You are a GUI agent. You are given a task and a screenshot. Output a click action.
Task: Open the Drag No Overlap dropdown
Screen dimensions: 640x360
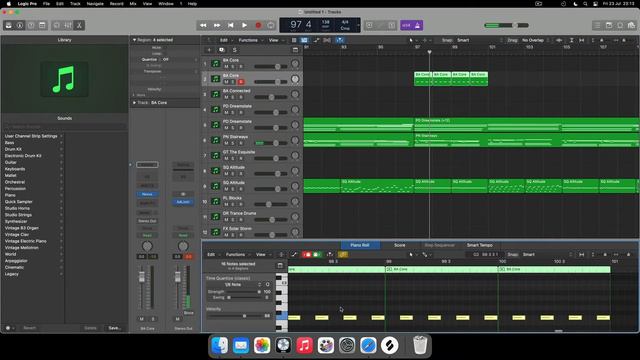tap(535, 40)
